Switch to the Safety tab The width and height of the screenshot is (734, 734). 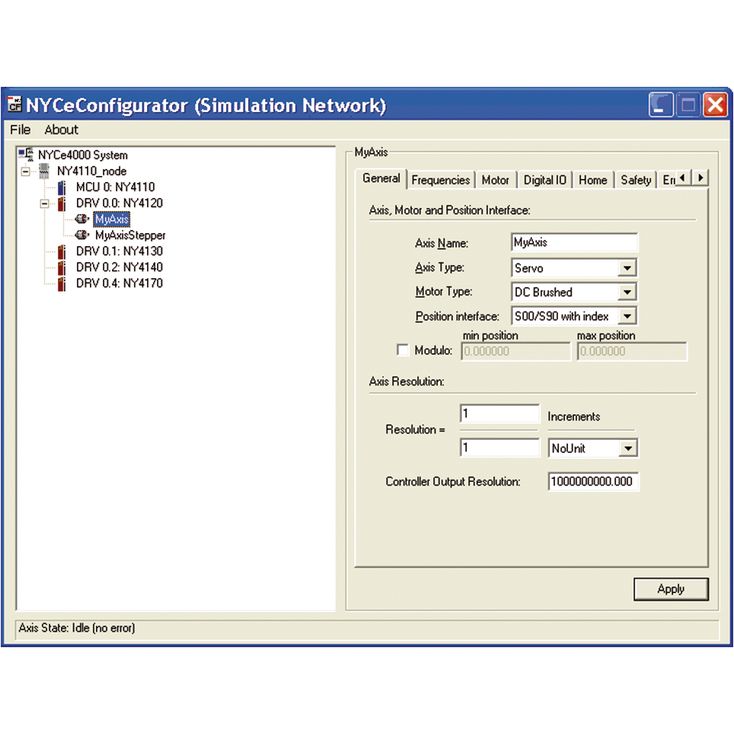pos(636,180)
